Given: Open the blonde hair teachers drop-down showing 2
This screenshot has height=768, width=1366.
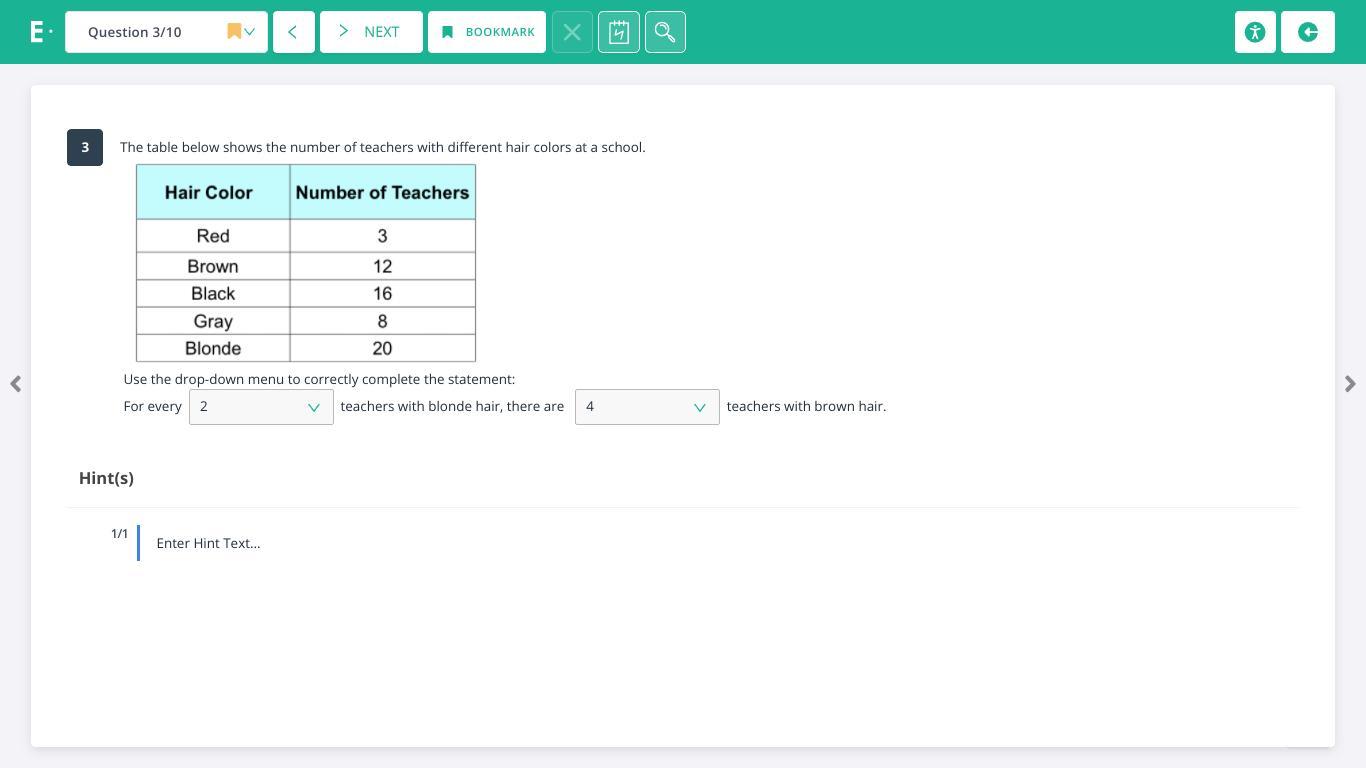Looking at the screenshot, I should 261,407.
